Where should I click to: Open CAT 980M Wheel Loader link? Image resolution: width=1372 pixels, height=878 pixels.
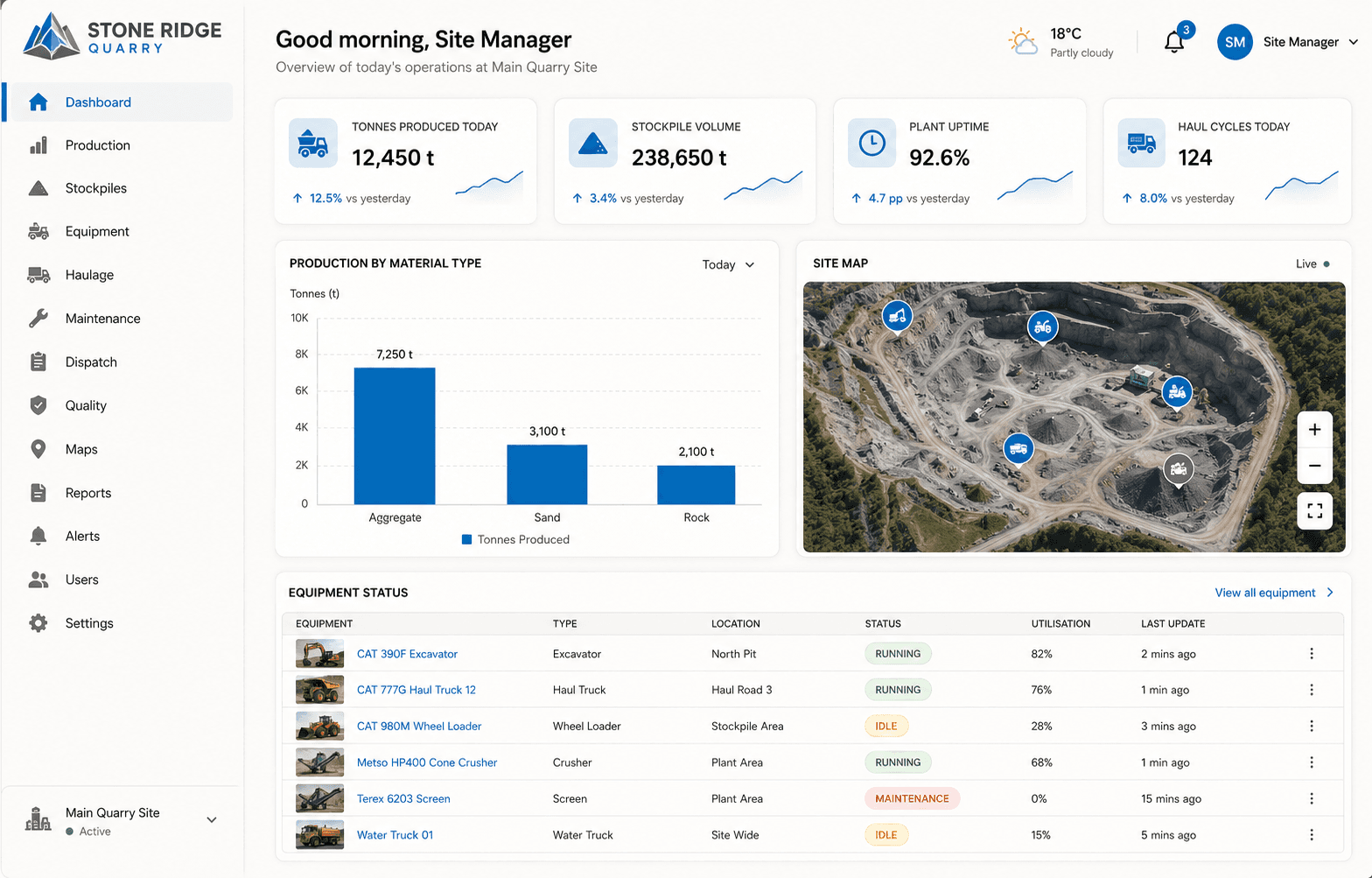[x=419, y=726]
